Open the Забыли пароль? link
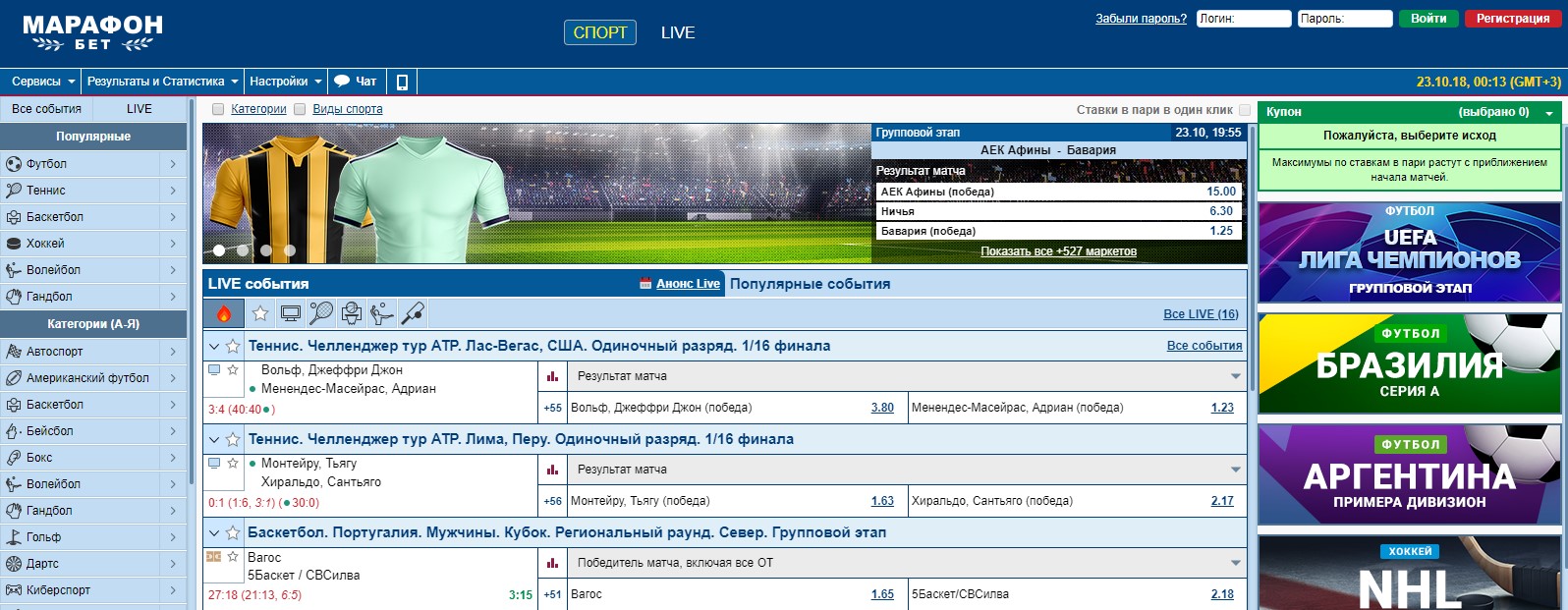The height and width of the screenshot is (610, 1568). tap(1141, 19)
